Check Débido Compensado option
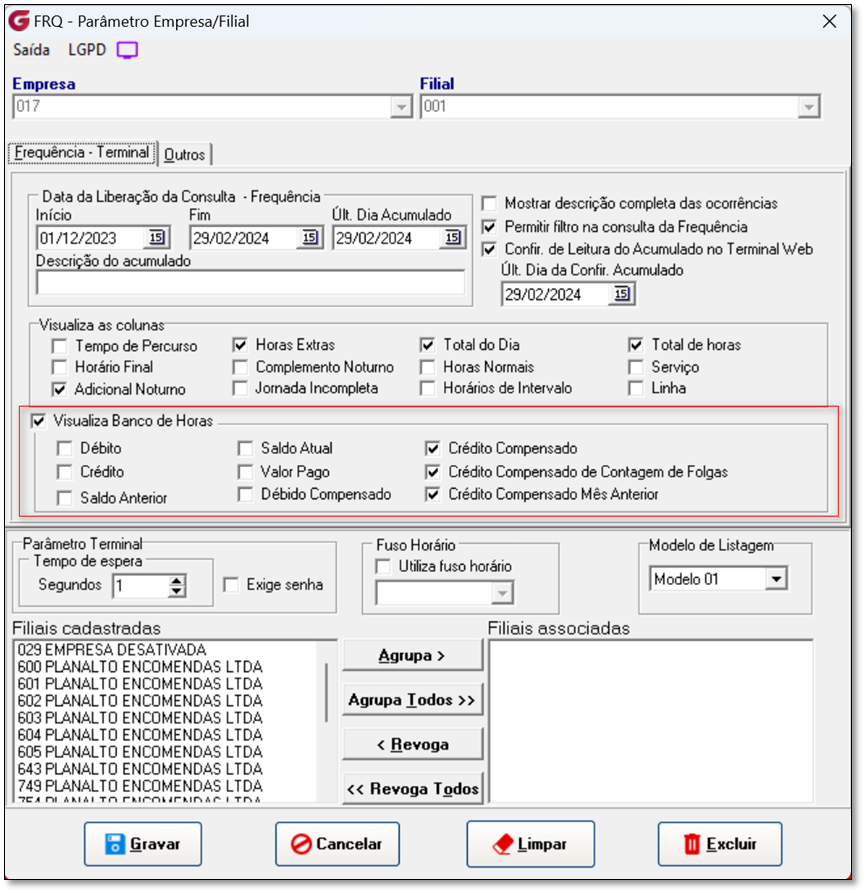Image resolution: width=865 pixels, height=893 pixels. (245, 494)
